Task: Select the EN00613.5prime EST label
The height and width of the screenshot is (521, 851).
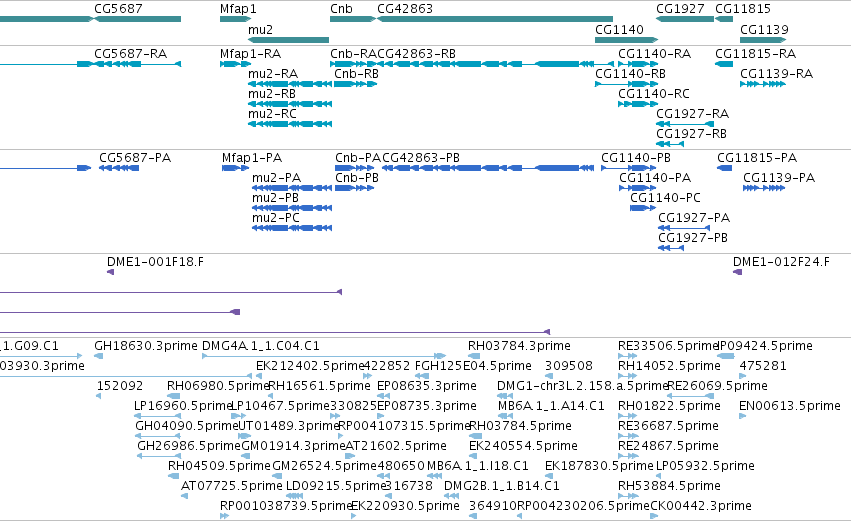Action: click(x=790, y=406)
